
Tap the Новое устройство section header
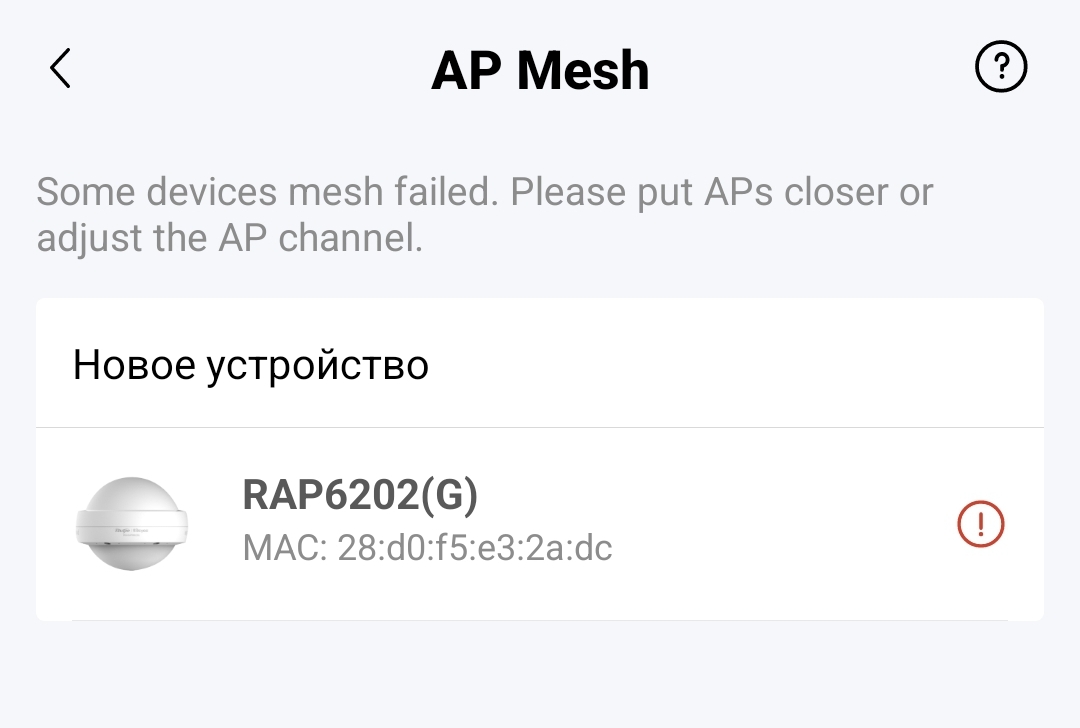point(251,365)
